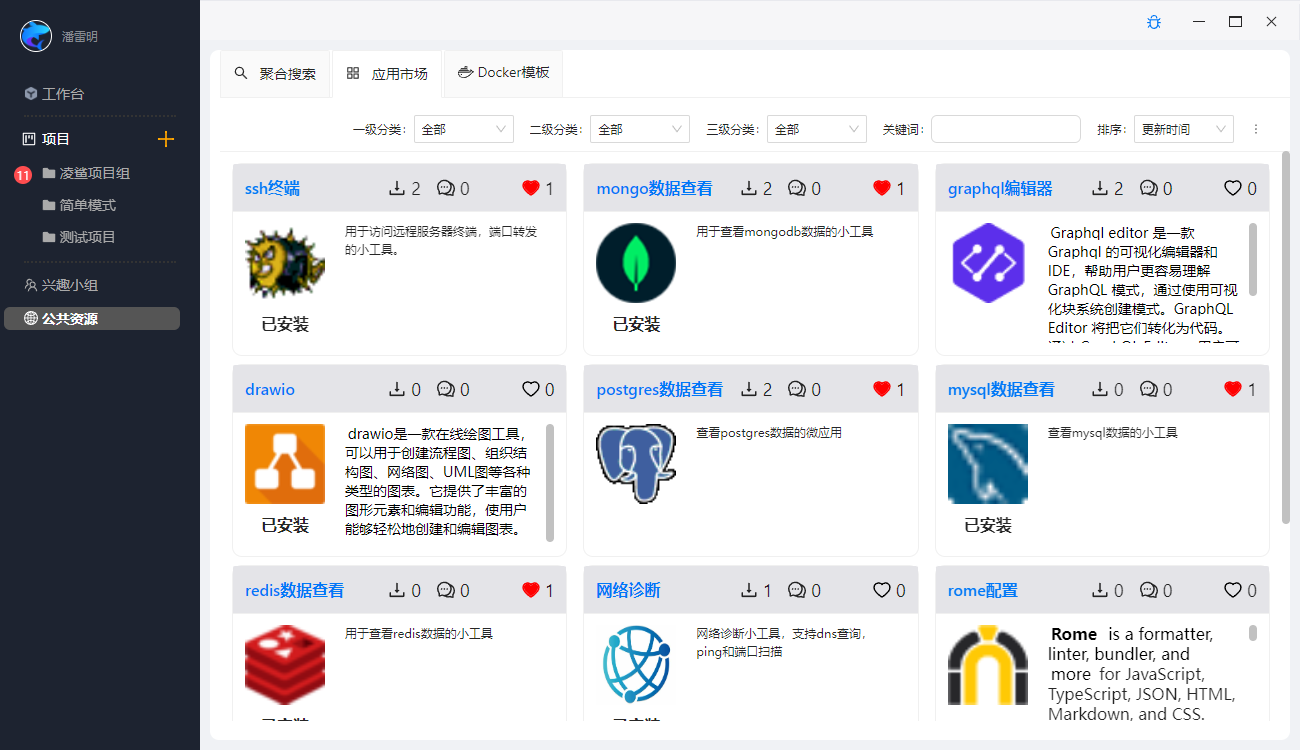
Task: Open the 排序 更新时间 dropdown
Action: [x=1184, y=129]
